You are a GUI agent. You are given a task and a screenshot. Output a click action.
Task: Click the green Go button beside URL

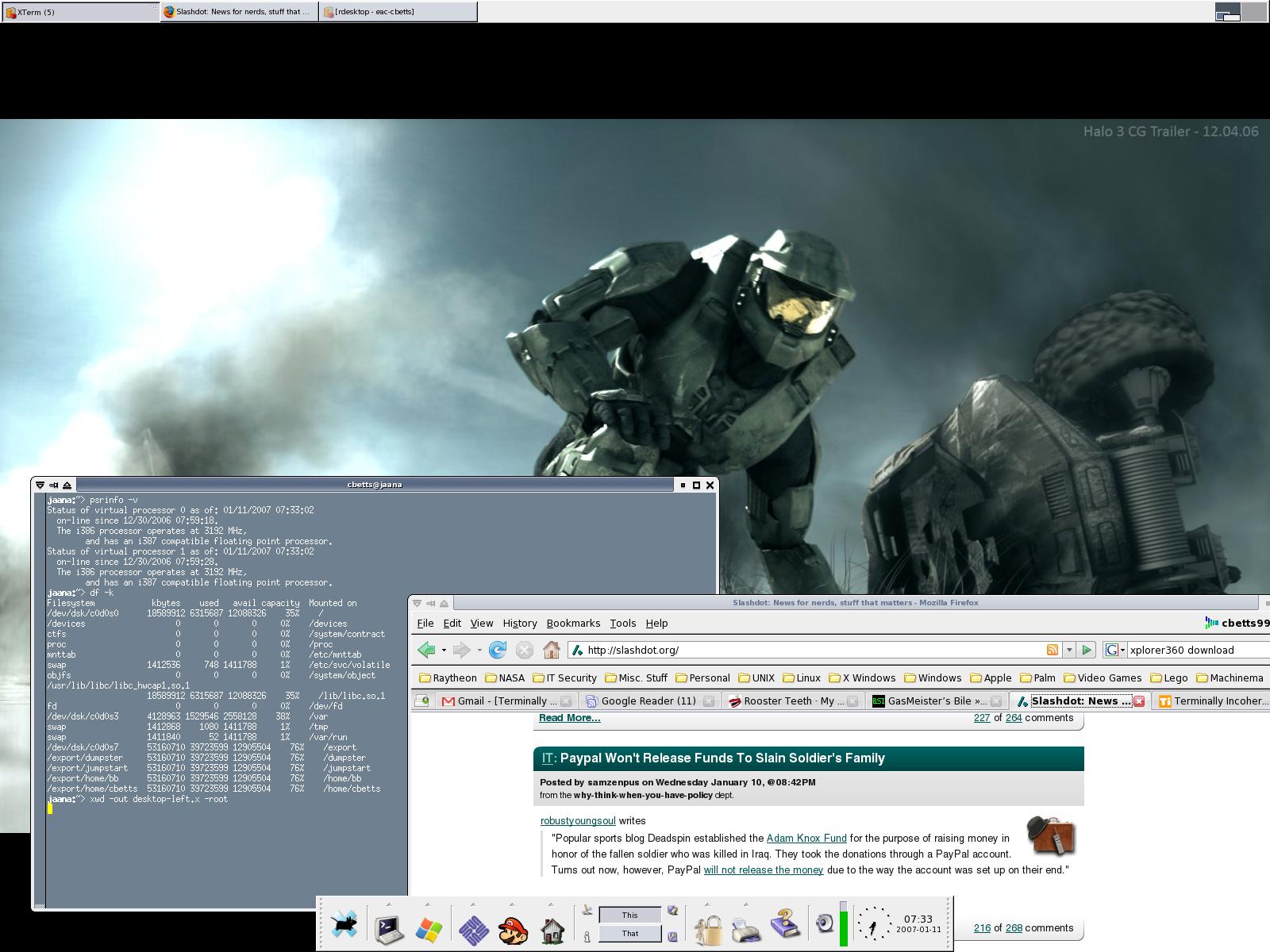(x=1087, y=650)
